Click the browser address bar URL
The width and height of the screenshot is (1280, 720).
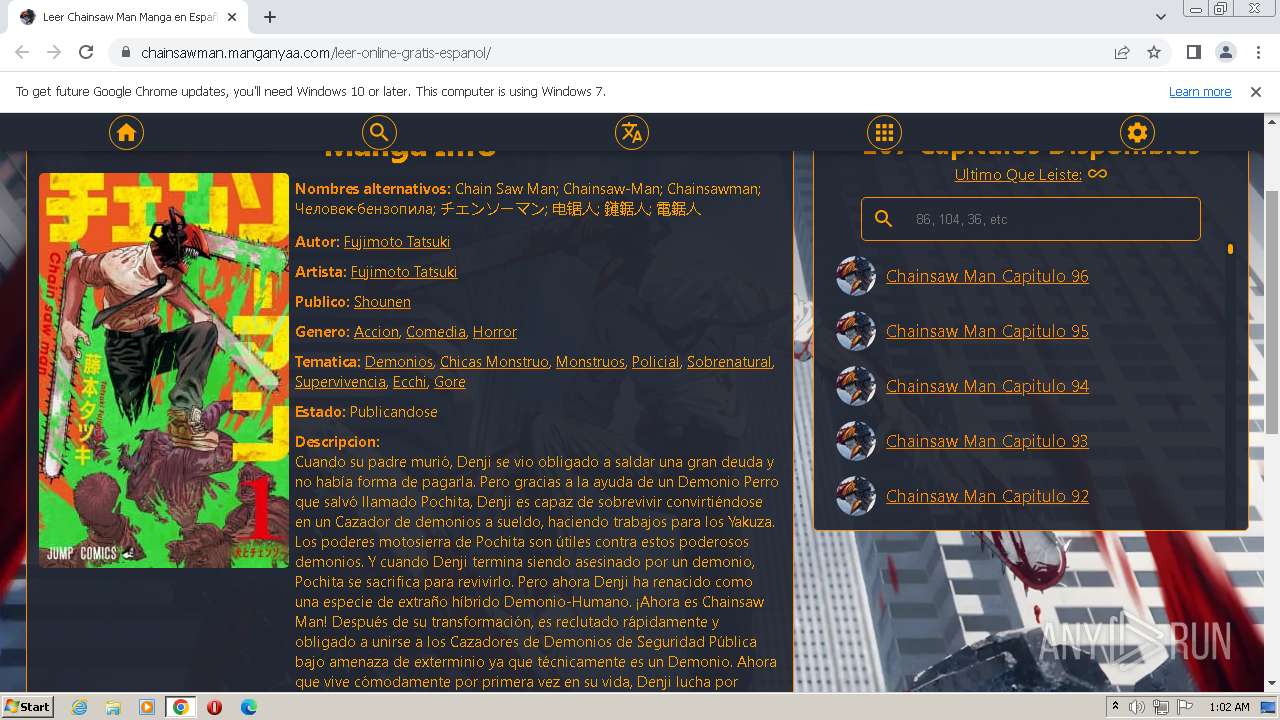(316, 53)
